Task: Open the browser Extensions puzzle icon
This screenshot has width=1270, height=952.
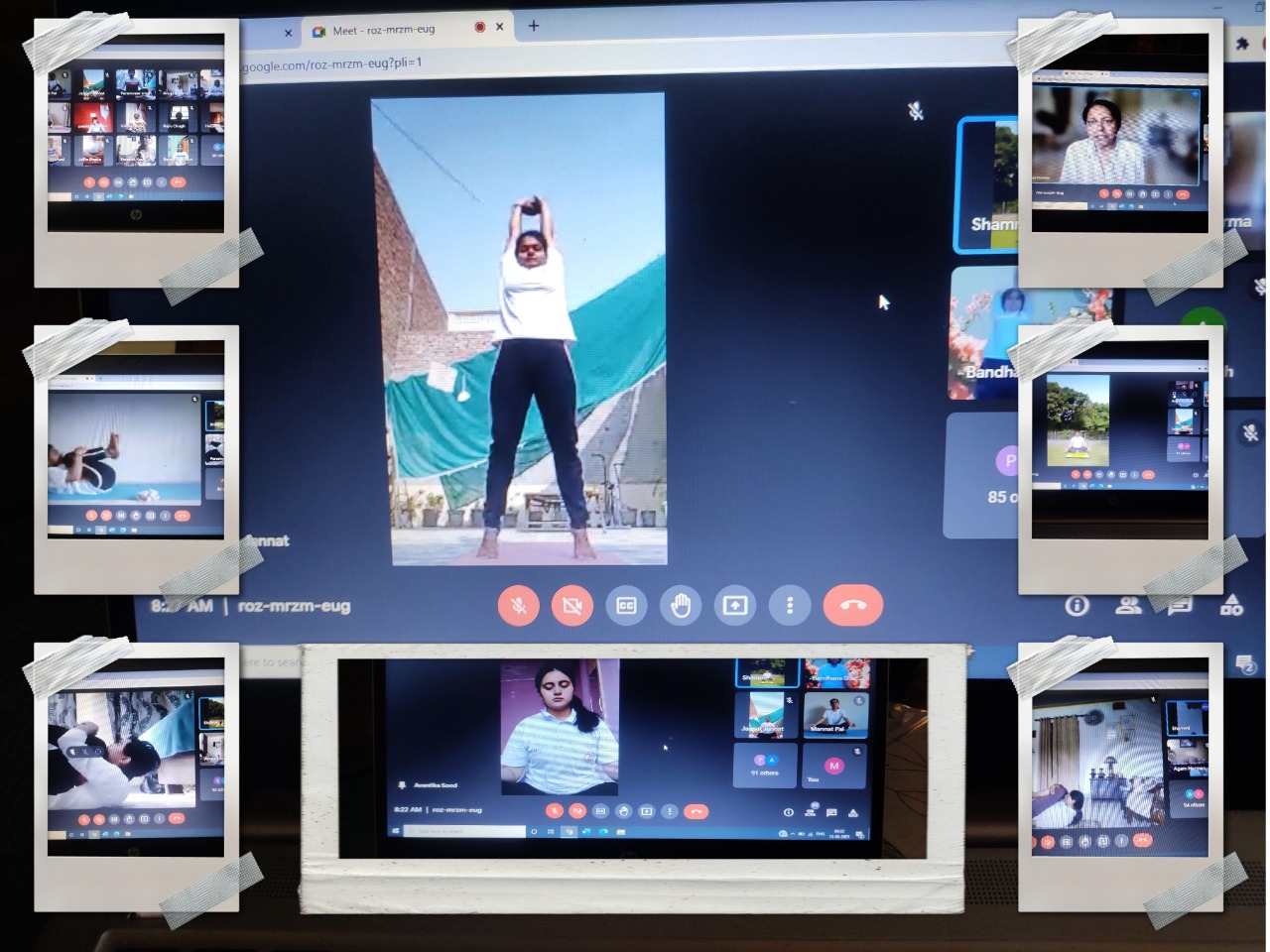Action: tap(1242, 44)
